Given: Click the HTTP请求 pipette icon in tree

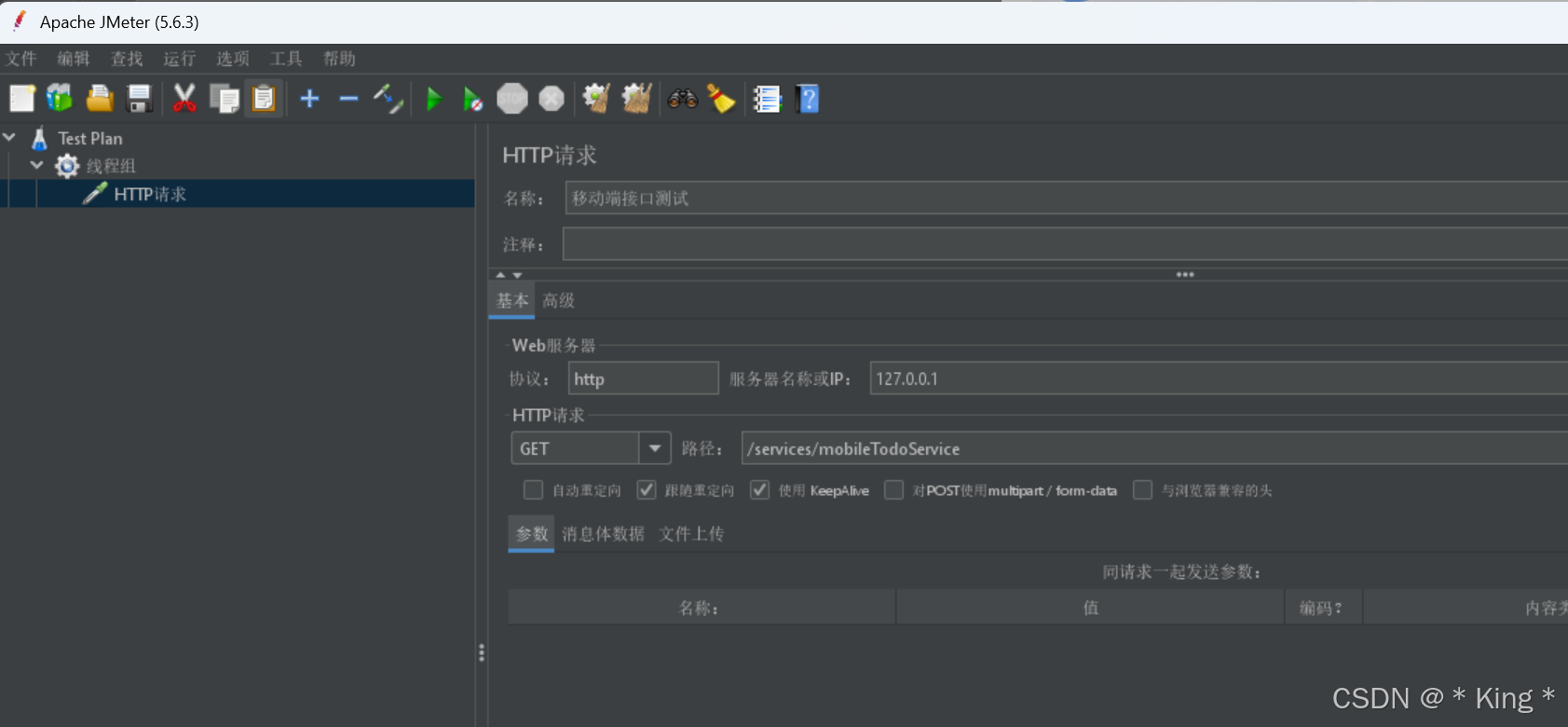Looking at the screenshot, I should point(95,193).
